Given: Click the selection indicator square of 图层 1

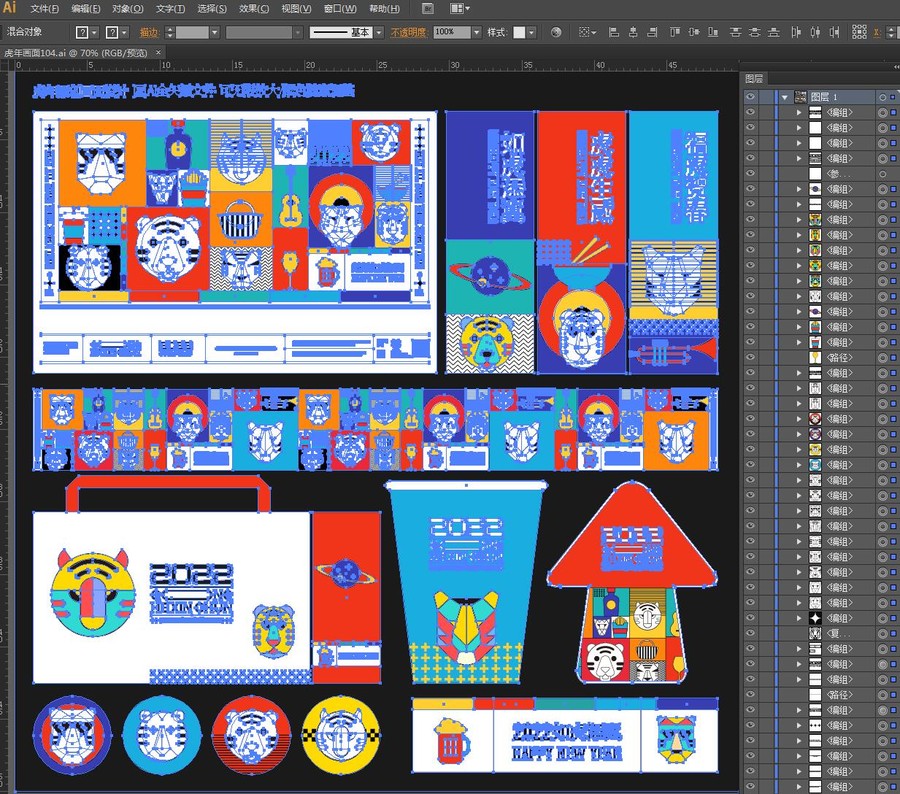Looking at the screenshot, I should coord(893,97).
